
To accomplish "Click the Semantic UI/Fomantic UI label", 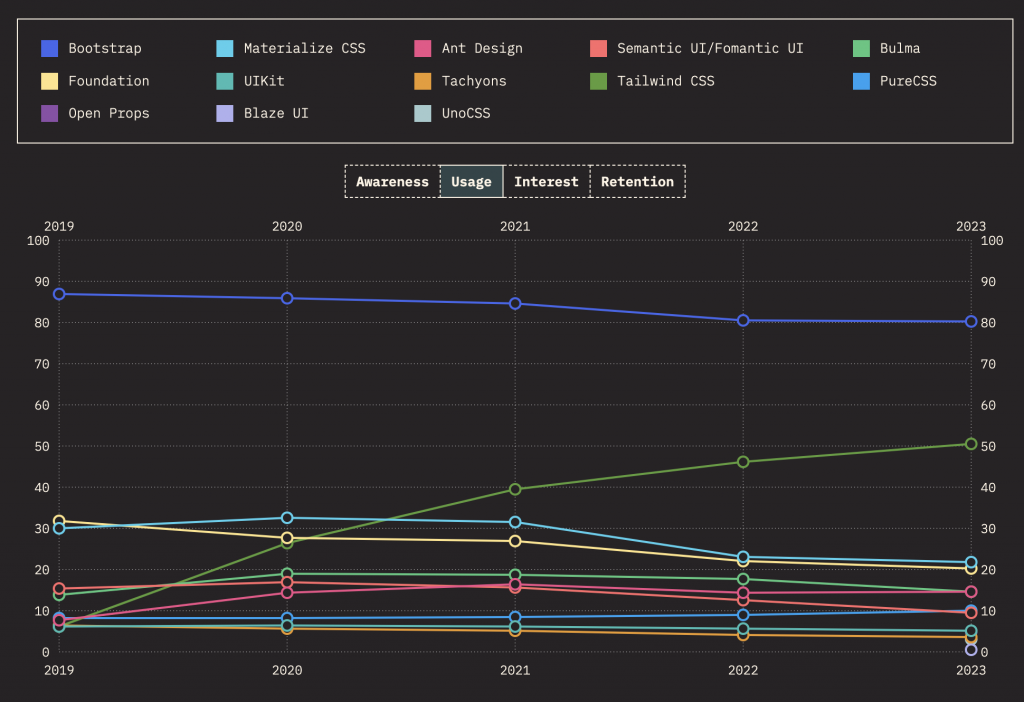I will pyautogui.click(x=710, y=48).
